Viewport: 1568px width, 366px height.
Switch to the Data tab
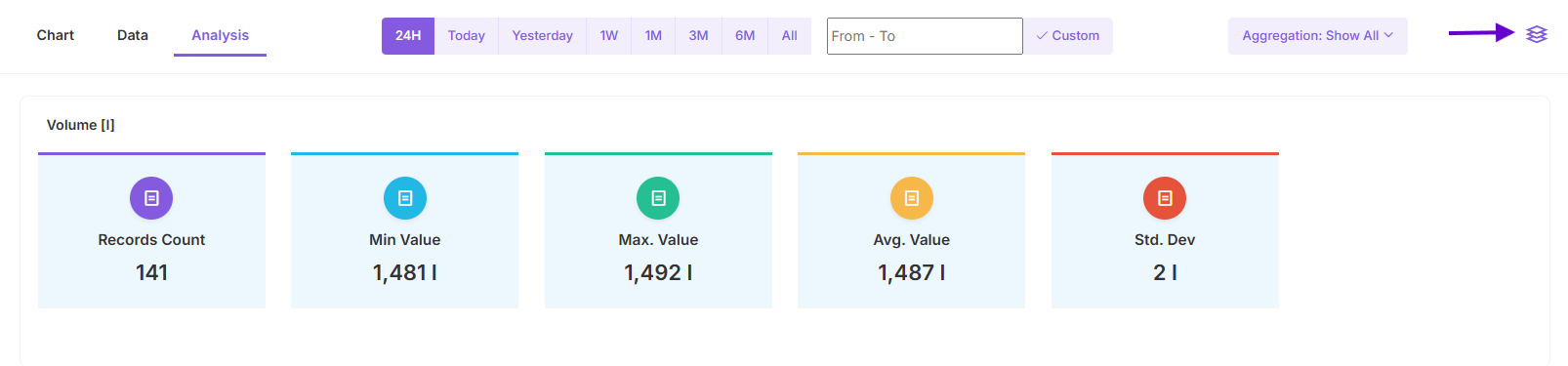coord(133,35)
